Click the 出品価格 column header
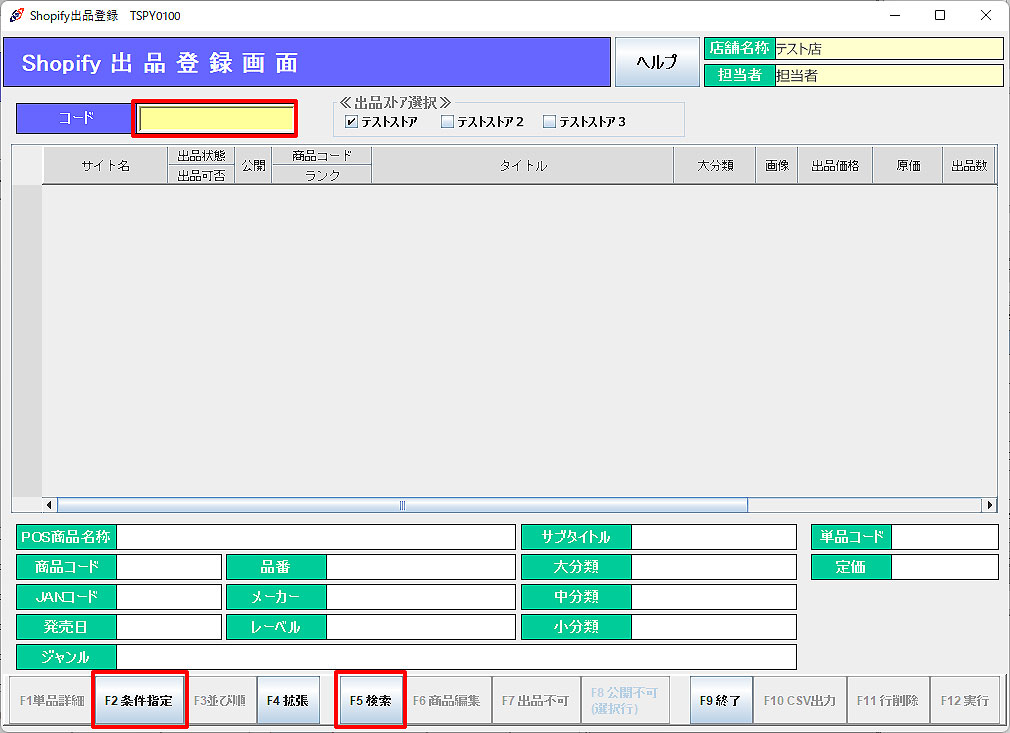Image resolution: width=1010 pixels, height=733 pixels. (x=834, y=166)
